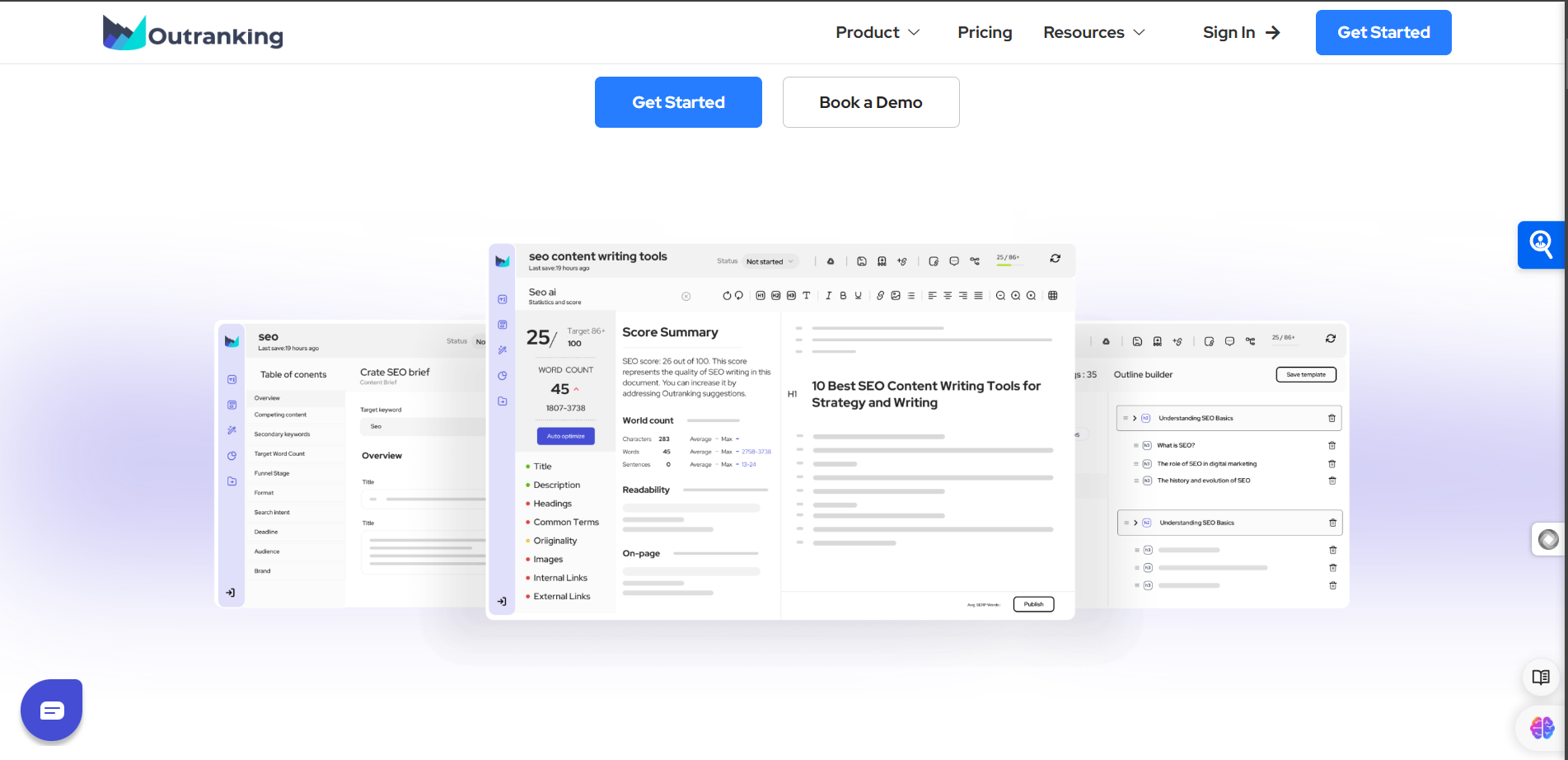The height and width of the screenshot is (760, 1568).
Task: Click the undo icon in the editor toolbar
Action: pos(727,296)
